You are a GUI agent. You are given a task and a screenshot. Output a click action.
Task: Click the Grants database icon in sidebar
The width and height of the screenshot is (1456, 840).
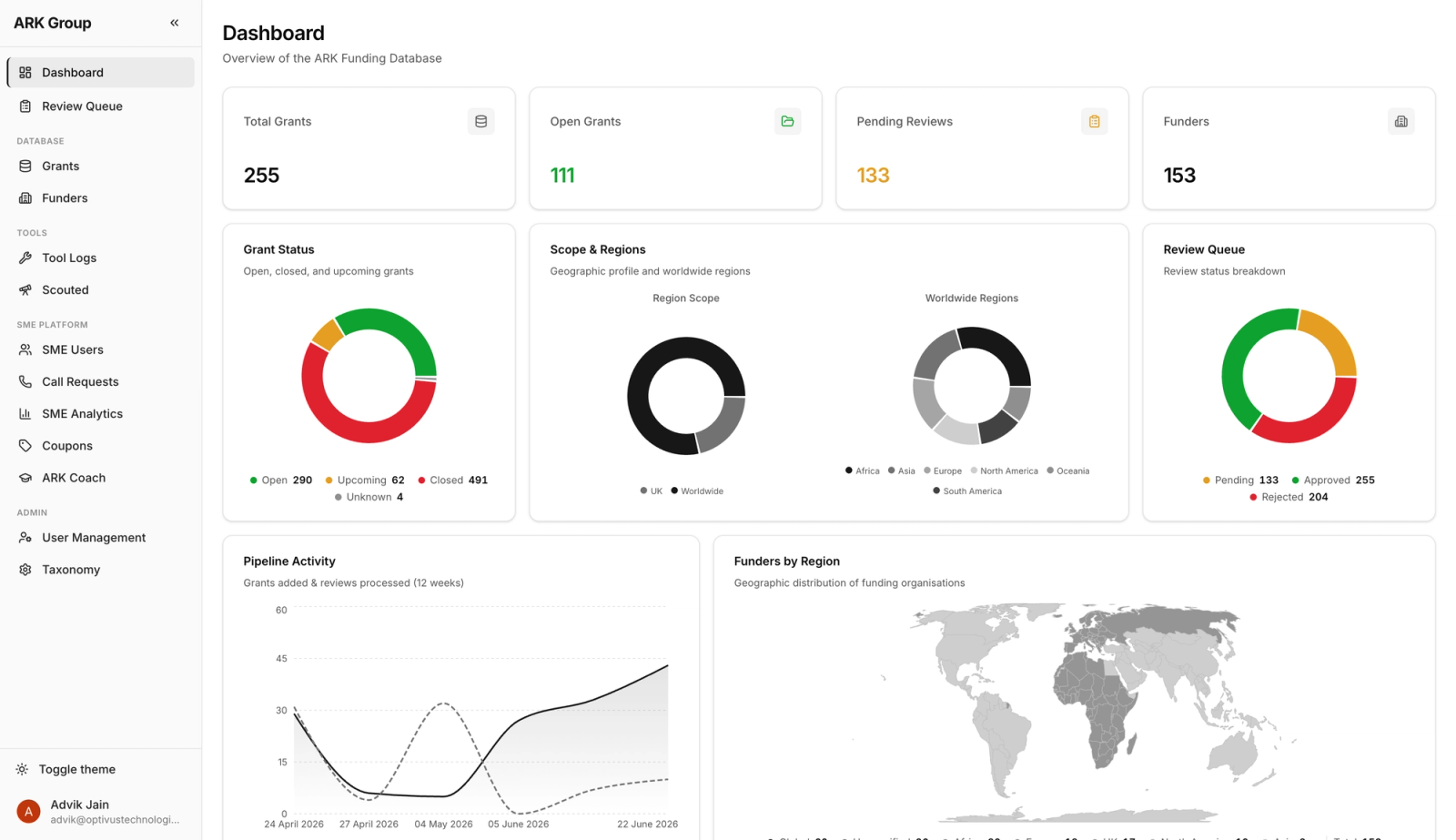(25, 167)
